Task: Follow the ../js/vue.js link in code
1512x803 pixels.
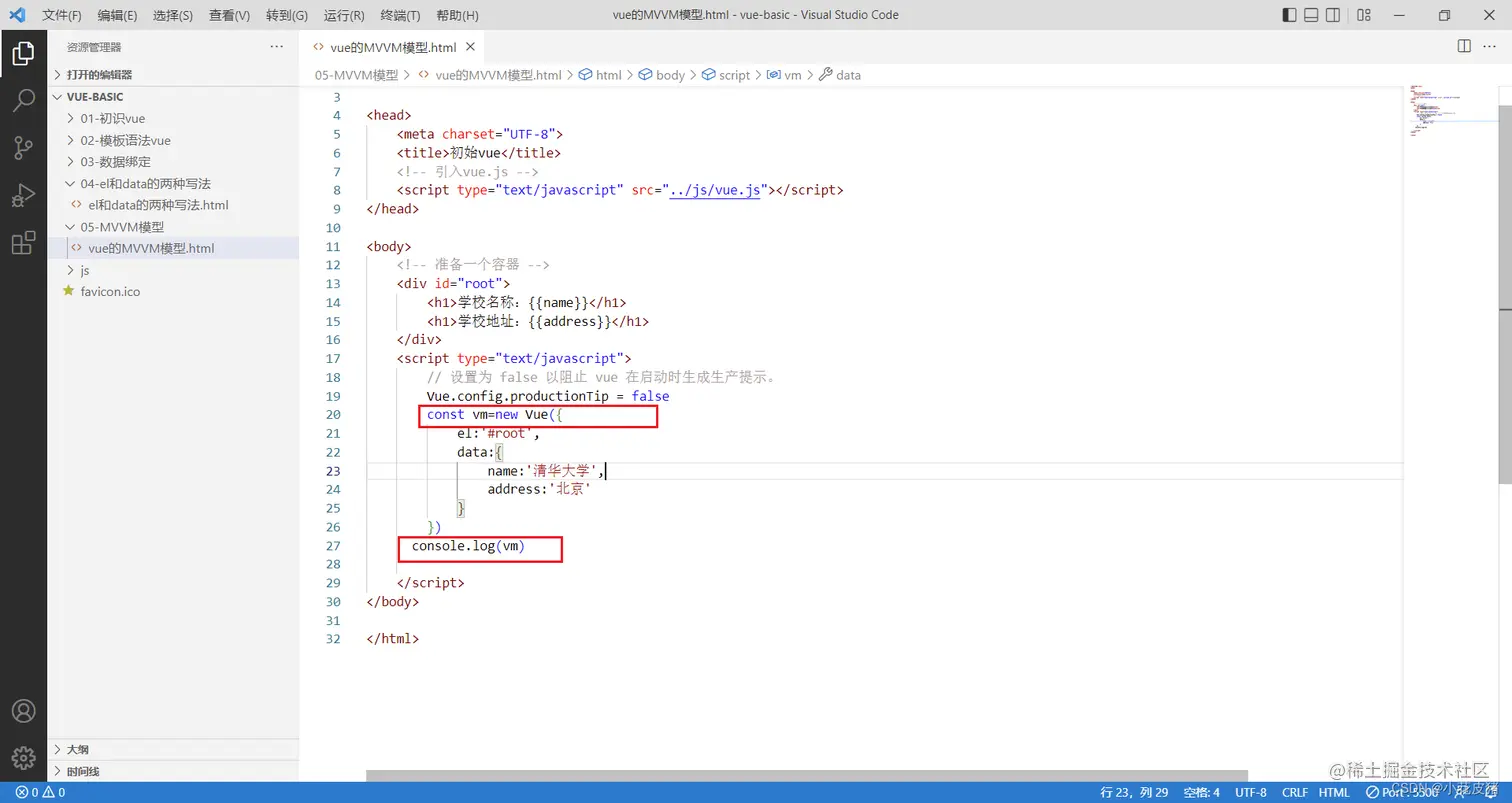Action: click(x=715, y=190)
